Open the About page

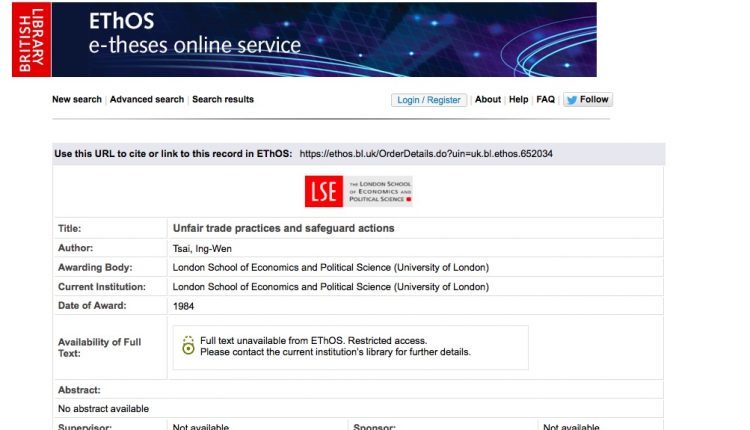coord(488,100)
